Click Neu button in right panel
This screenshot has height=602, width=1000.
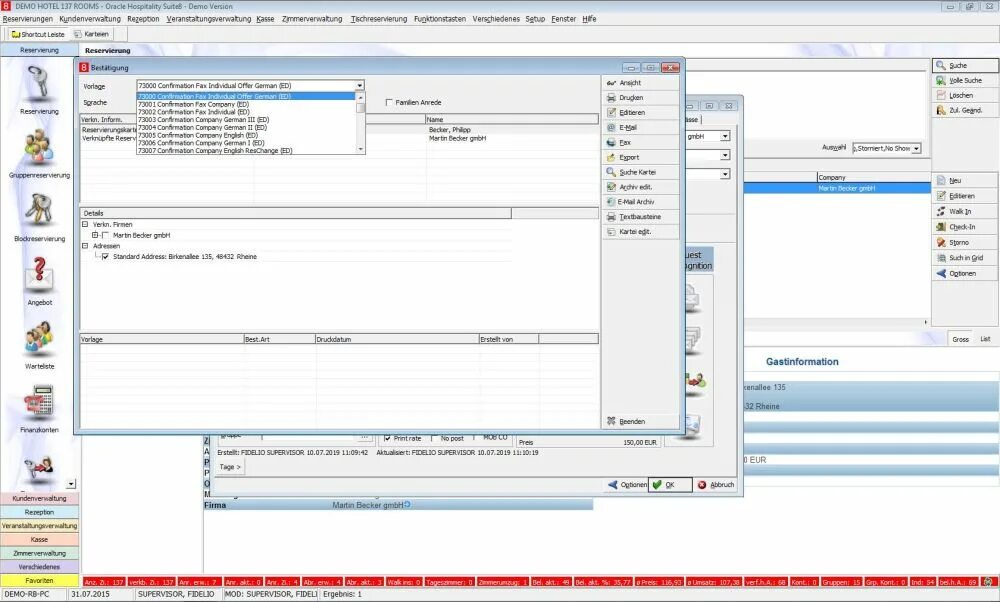pos(965,180)
